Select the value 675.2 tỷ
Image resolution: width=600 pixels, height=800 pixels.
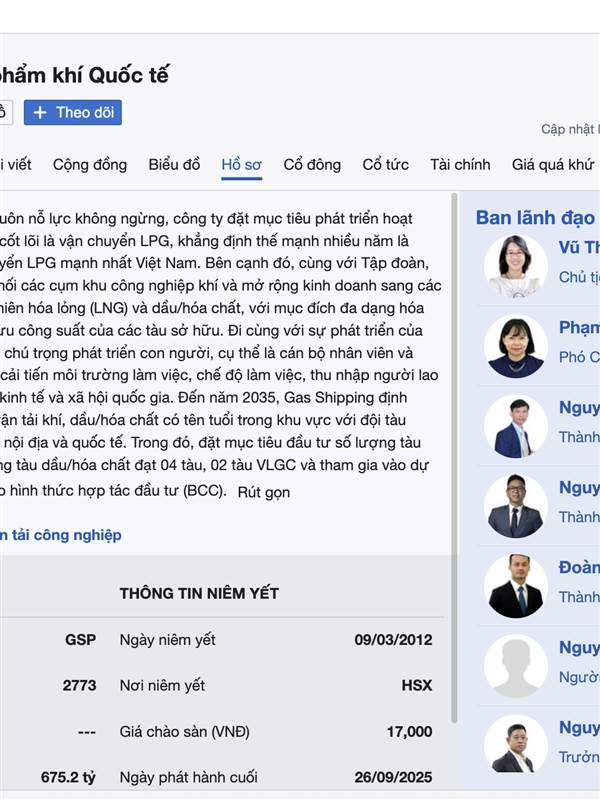(x=68, y=778)
